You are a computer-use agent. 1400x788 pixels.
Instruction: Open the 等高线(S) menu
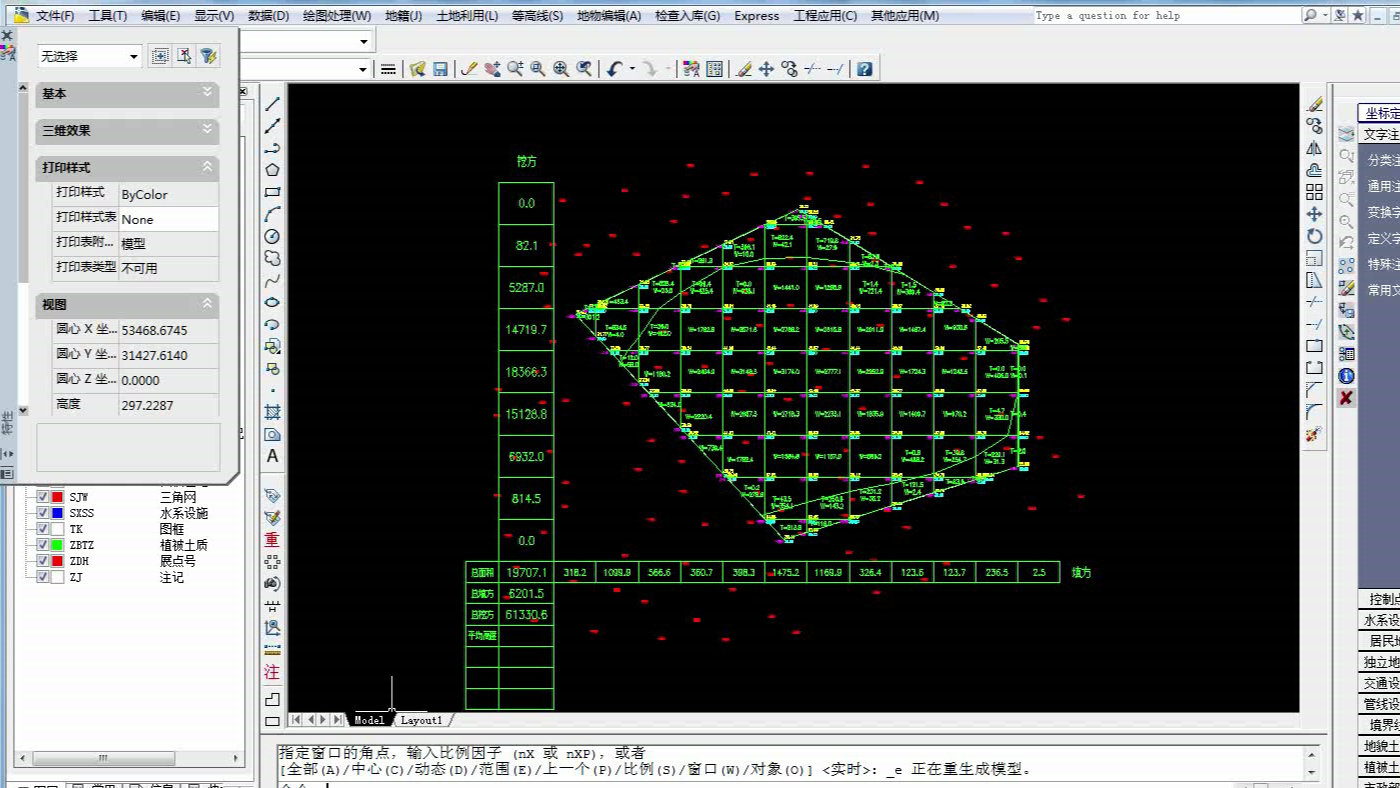(x=538, y=16)
